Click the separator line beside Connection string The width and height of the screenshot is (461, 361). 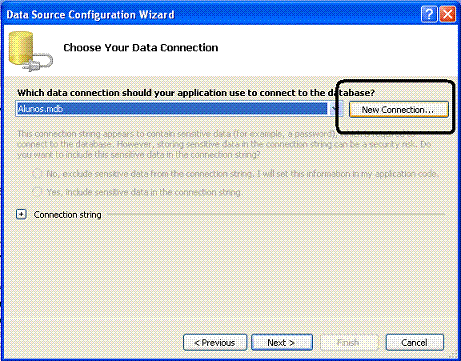pos(276,214)
